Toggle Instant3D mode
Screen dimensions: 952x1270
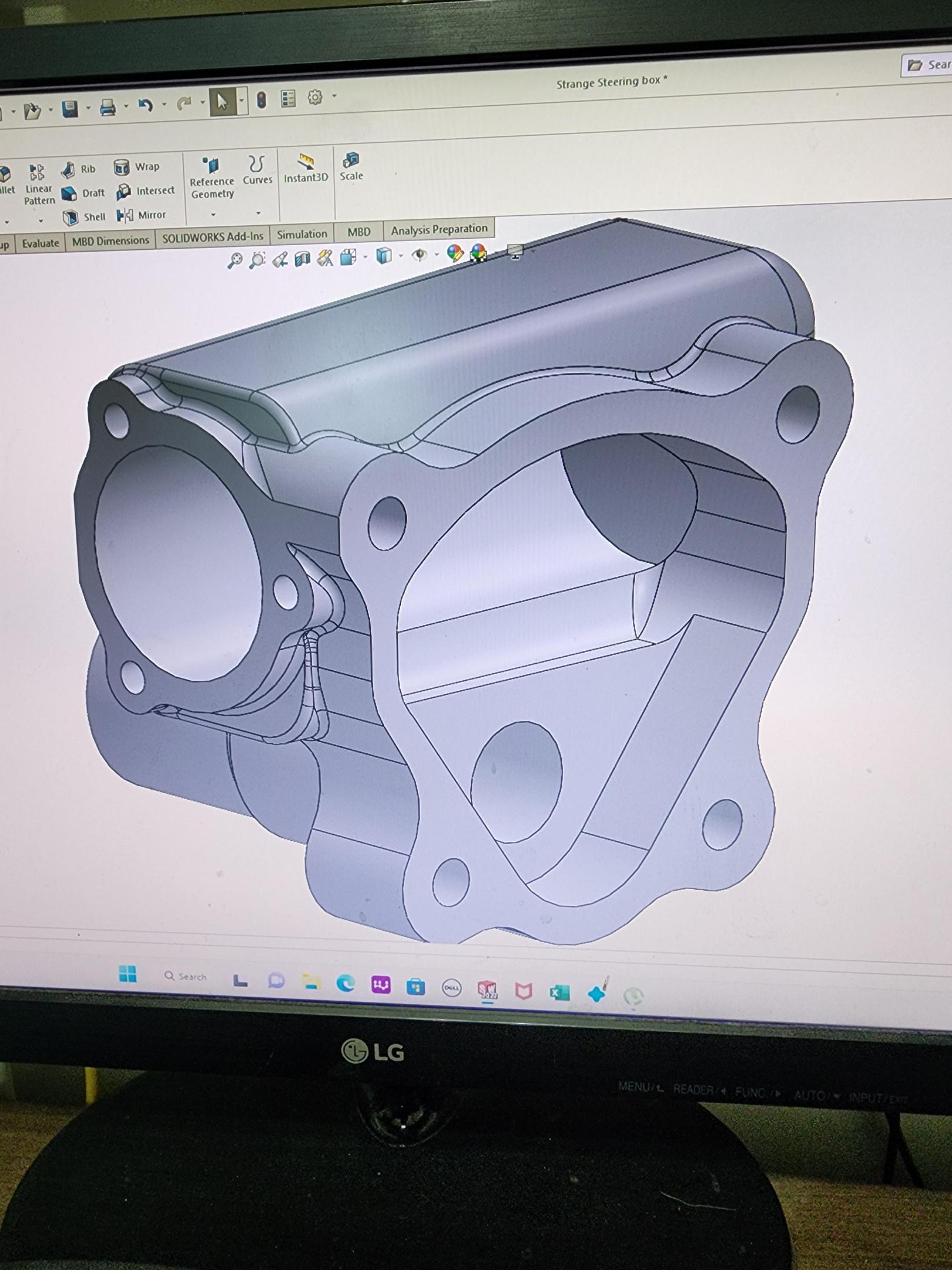(x=306, y=168)
